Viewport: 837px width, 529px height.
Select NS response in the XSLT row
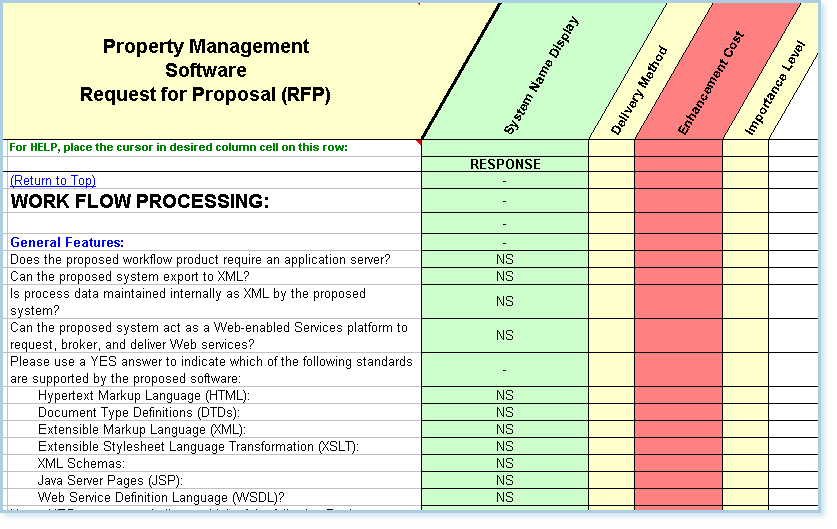coord(505,447)
